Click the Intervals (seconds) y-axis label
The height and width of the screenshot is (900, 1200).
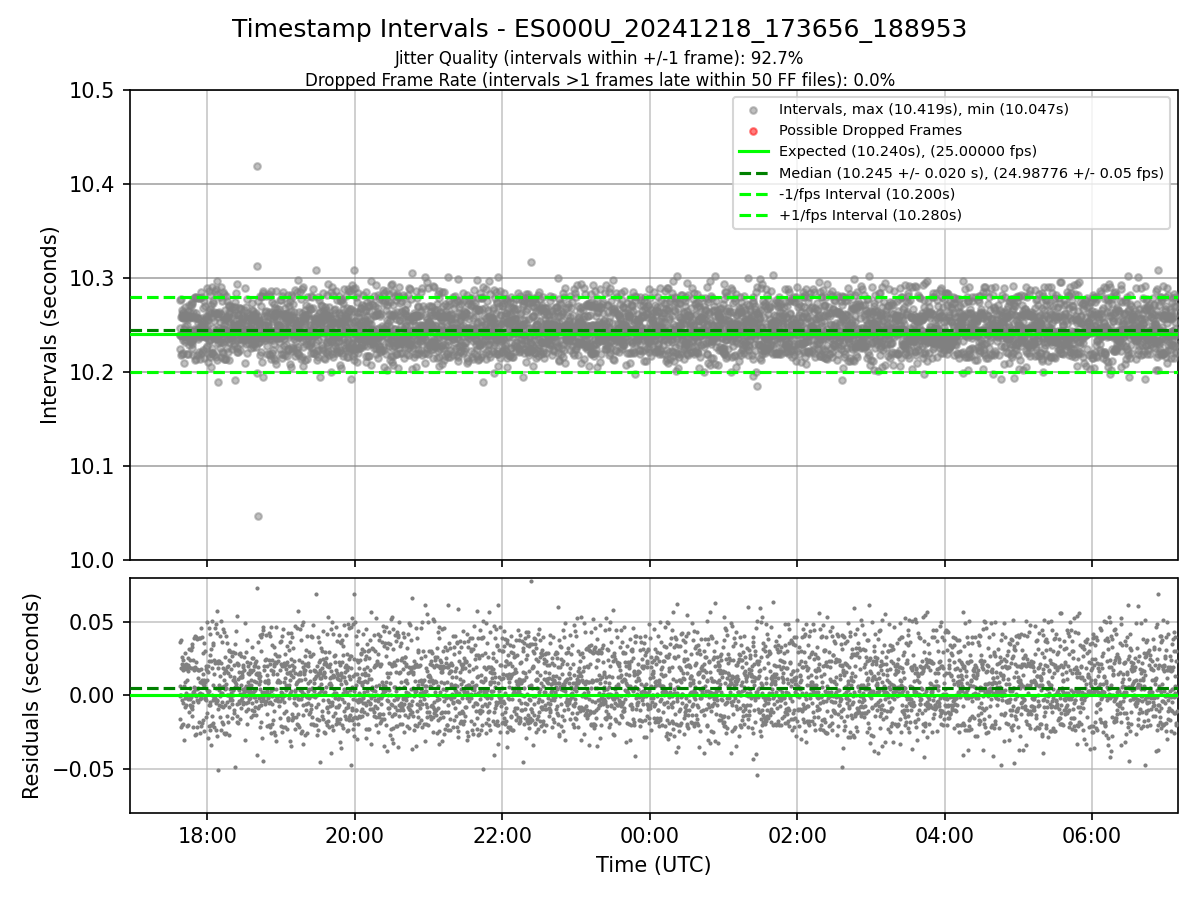coord(50,325)
